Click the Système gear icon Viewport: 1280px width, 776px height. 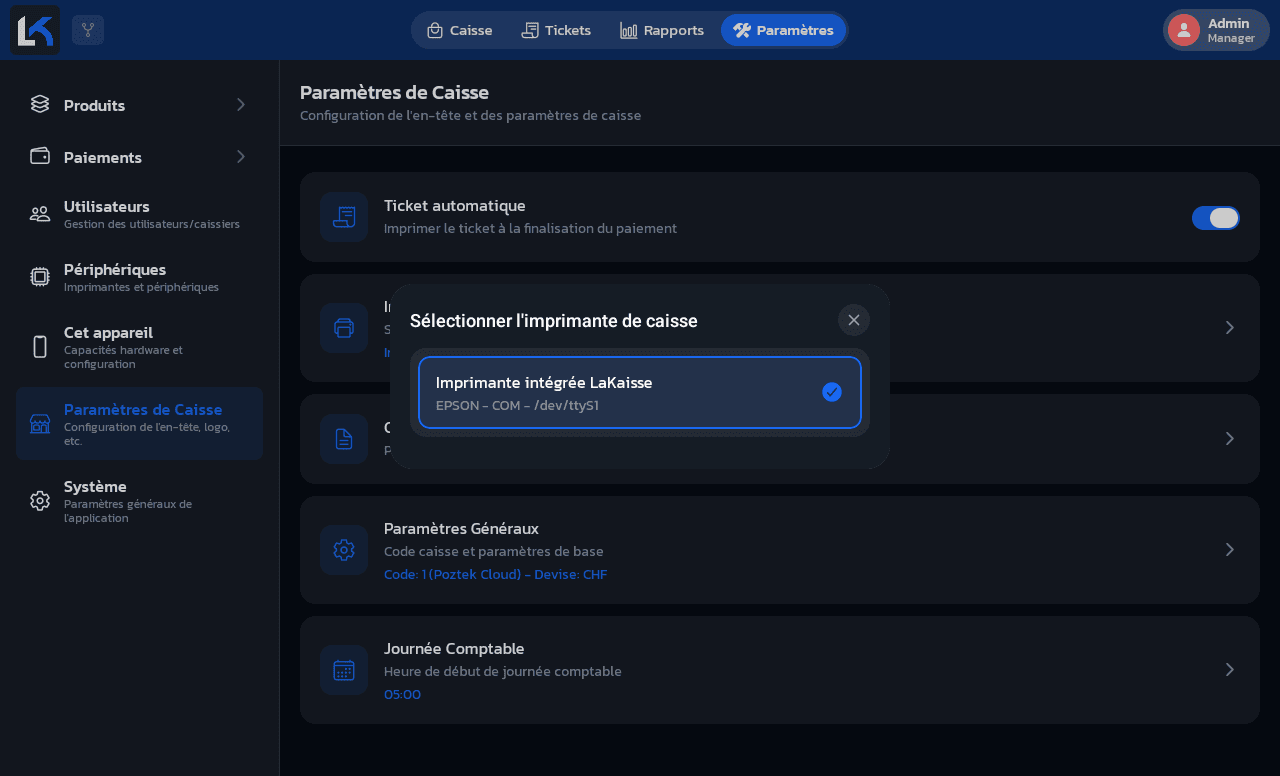[x=40, y=501]
